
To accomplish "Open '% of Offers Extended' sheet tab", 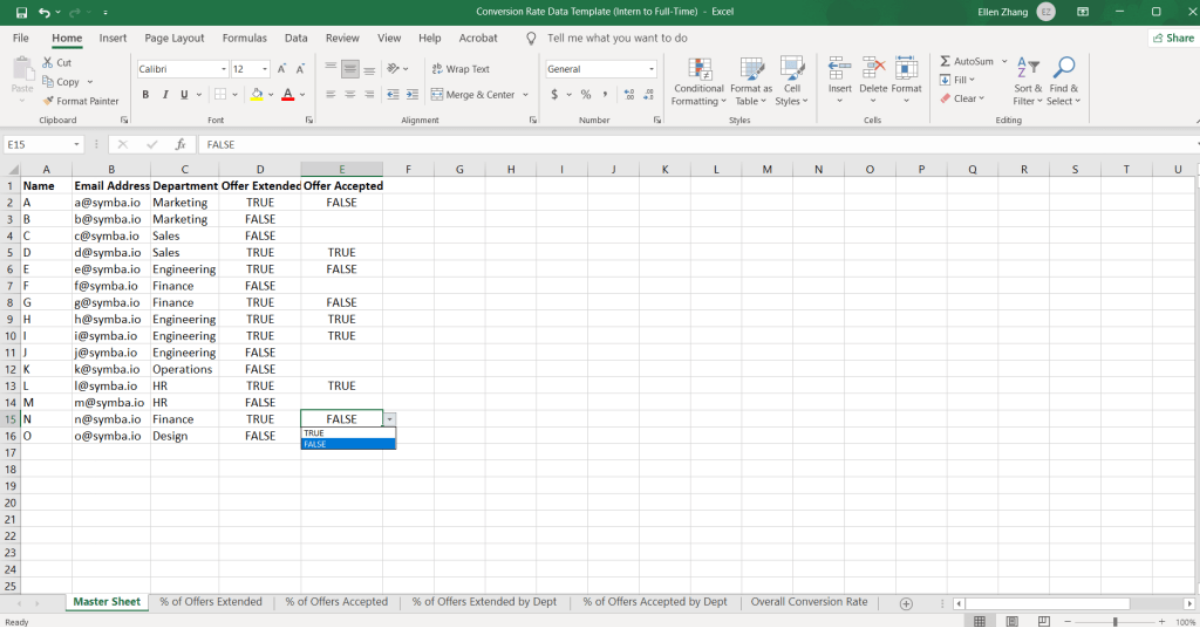I will [211, 602].
